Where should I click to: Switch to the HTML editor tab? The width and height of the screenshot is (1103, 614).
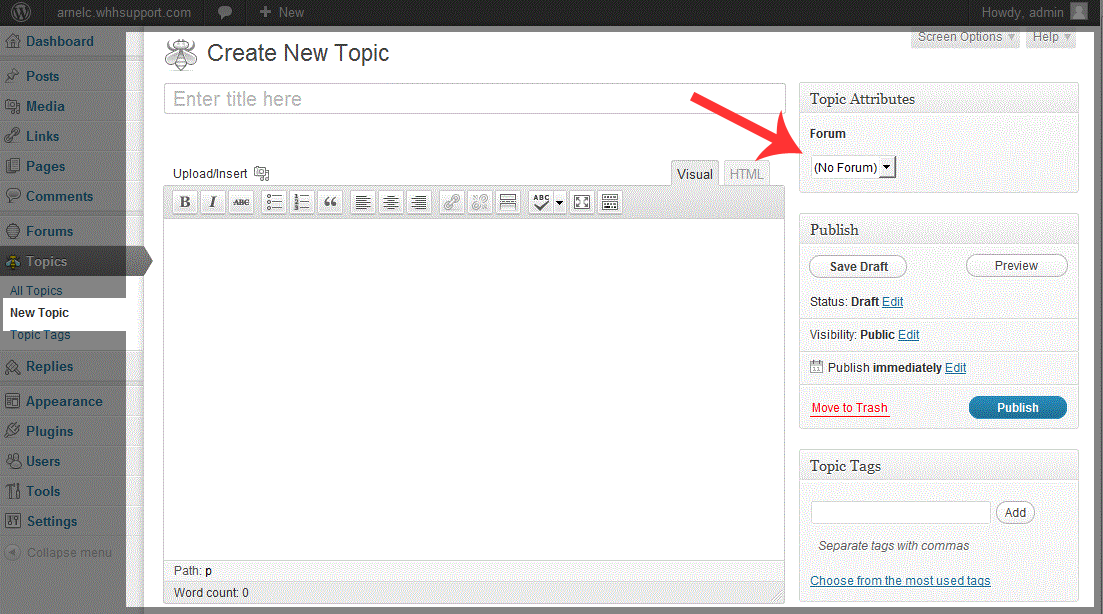coord(746,174)
